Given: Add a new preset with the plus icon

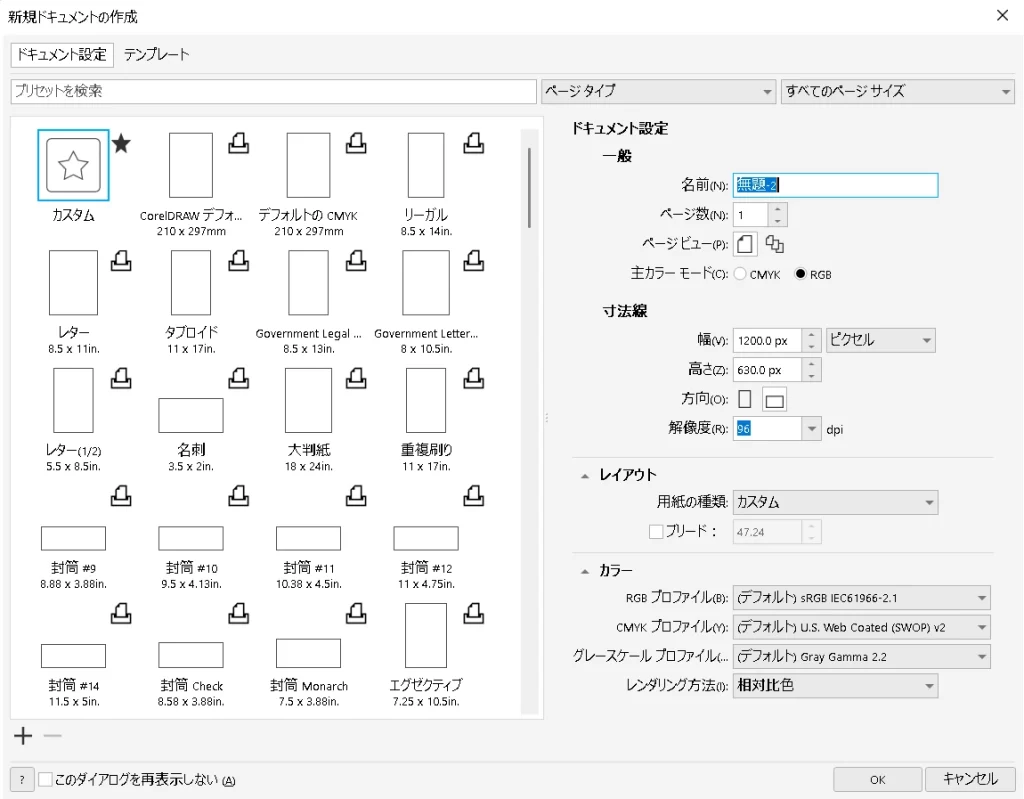Looking at the screenshot, I should 21,735.
